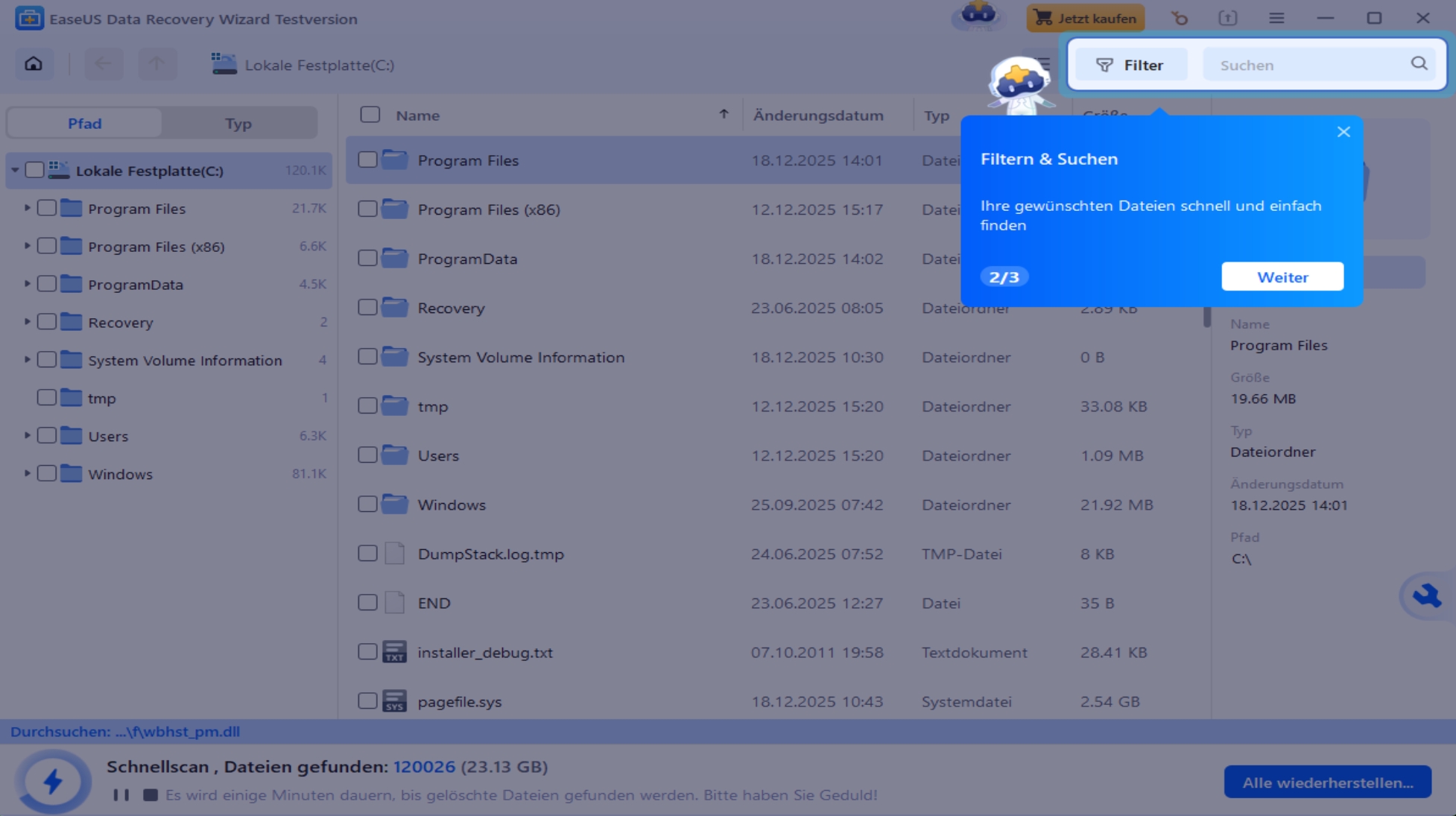Click the search magnifier icon
Image resolution: width=1456 pixels, height=816 pixels.
coord(1419,64)
